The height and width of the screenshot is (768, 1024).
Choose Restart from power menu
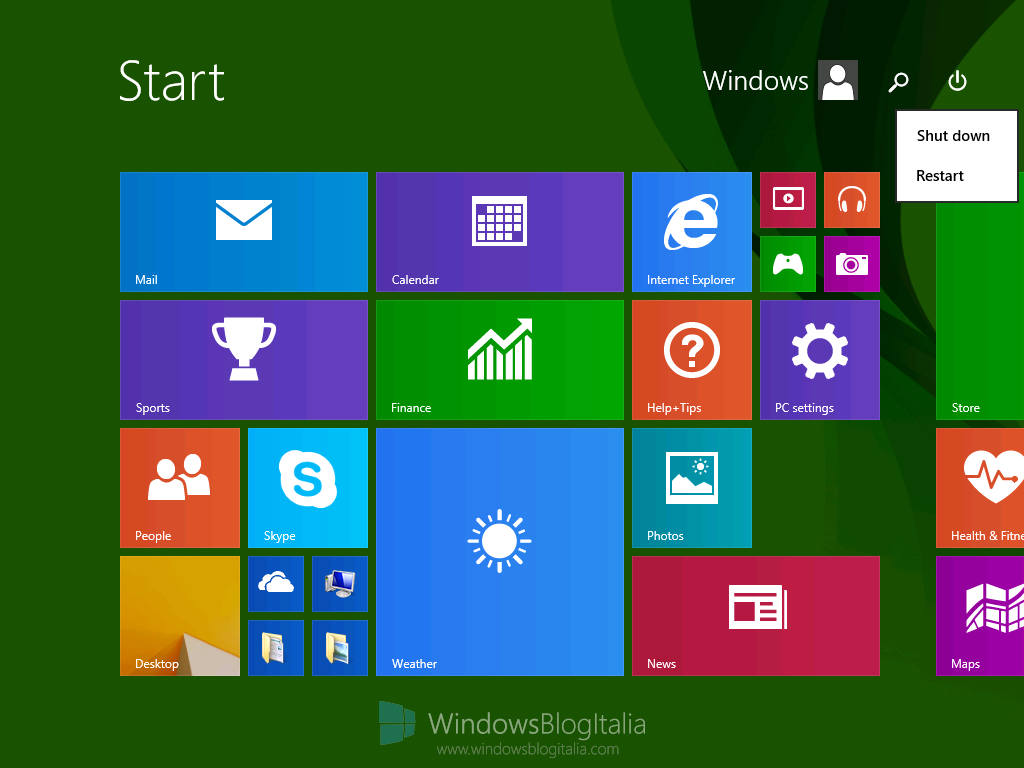(957, 176)
